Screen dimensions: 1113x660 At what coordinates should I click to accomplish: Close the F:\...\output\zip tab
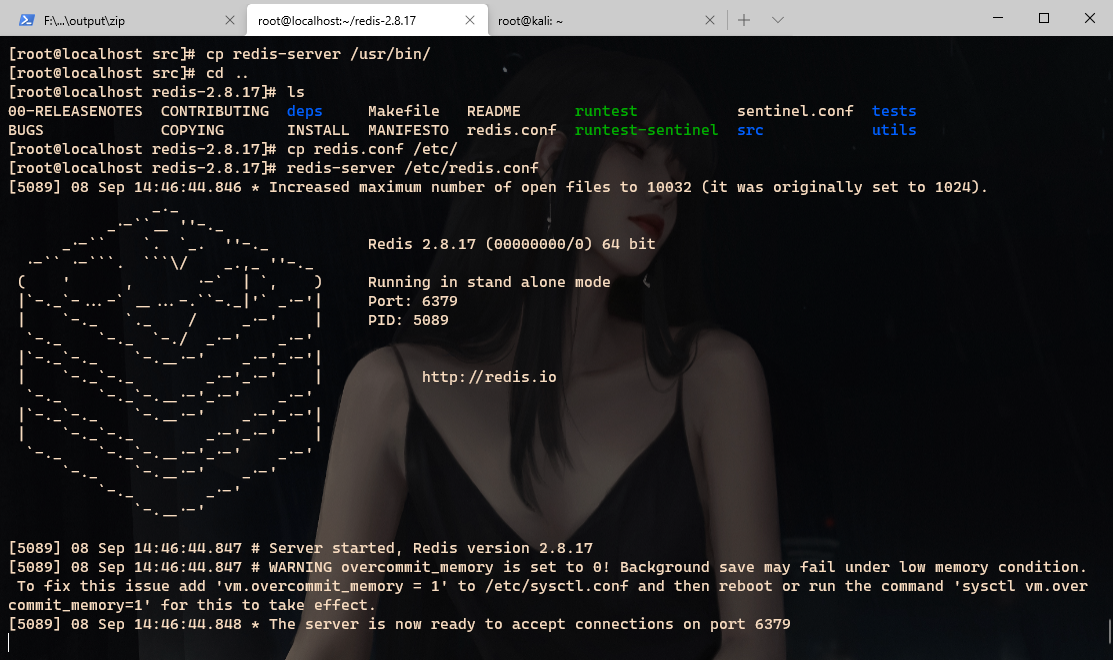229,20
